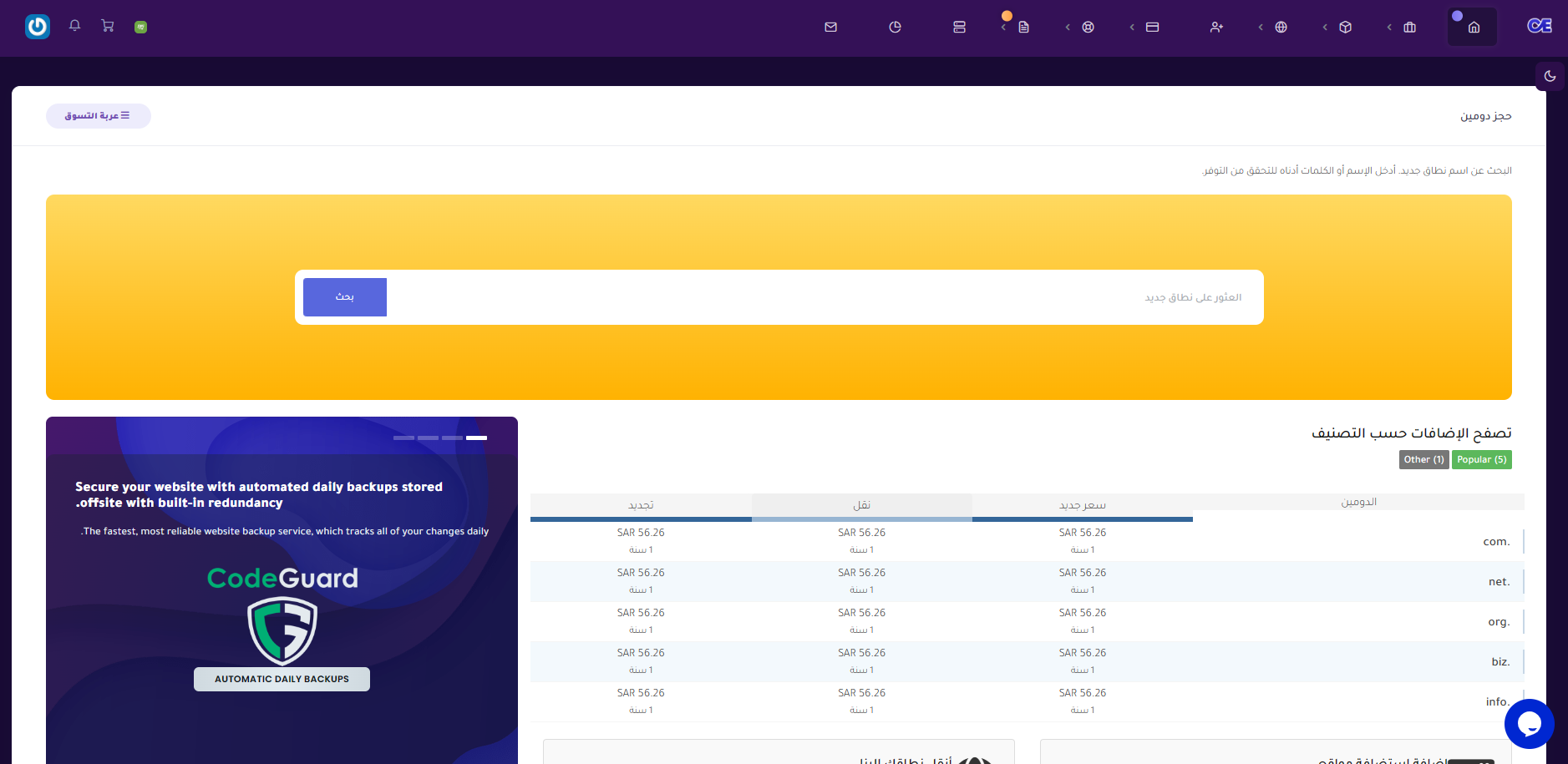Open the pie chart reports icon
The image size is (1568, 764).
(895, 27)
